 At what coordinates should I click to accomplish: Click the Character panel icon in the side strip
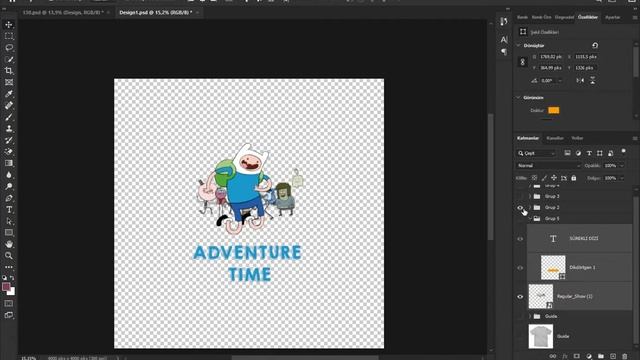(504, 40)
